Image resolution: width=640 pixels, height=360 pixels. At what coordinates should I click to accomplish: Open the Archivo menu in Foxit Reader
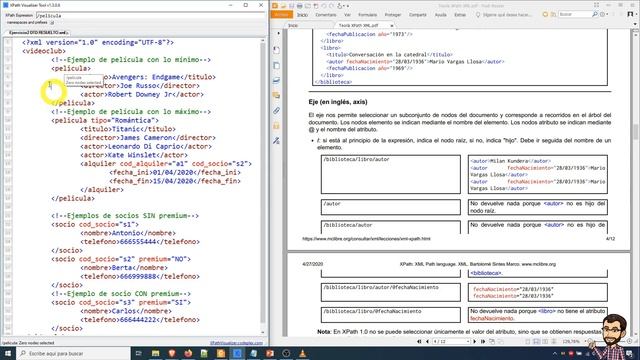click(x=282, y=15)
